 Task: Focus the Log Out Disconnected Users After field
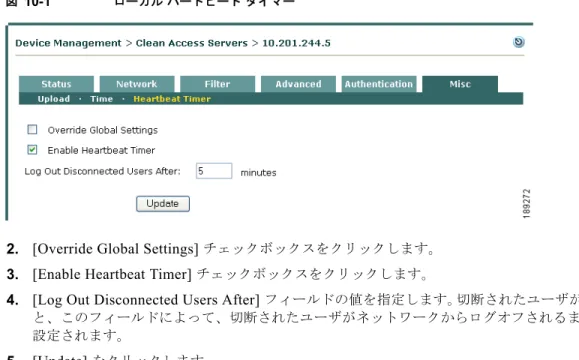(214, 171)
